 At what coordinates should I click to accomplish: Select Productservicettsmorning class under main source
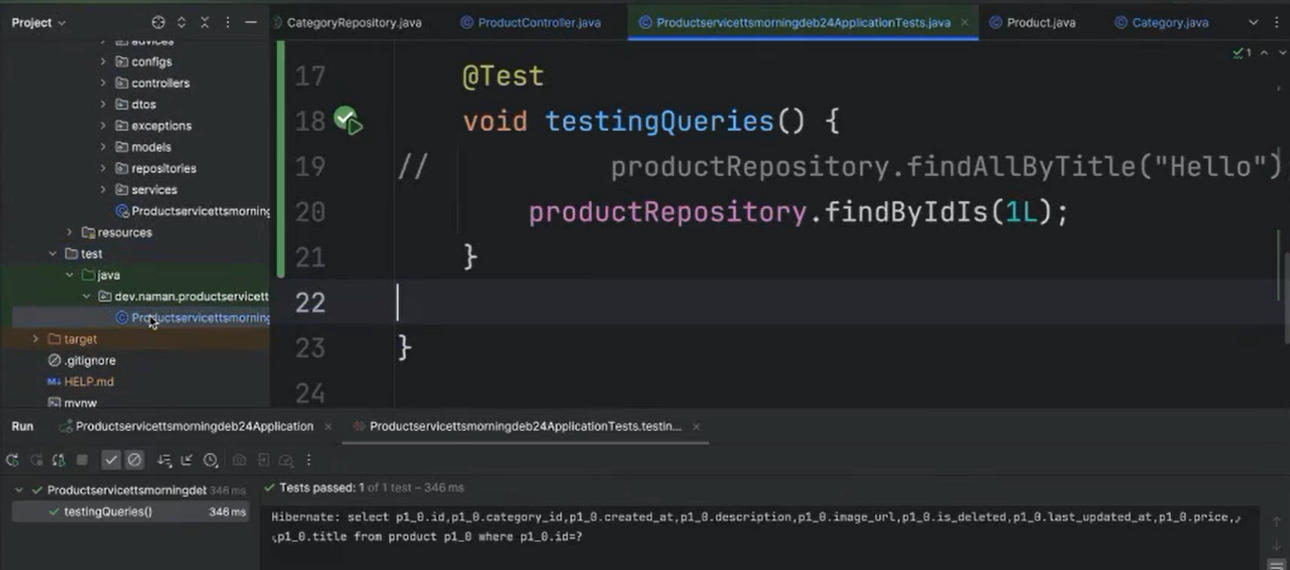192,211
